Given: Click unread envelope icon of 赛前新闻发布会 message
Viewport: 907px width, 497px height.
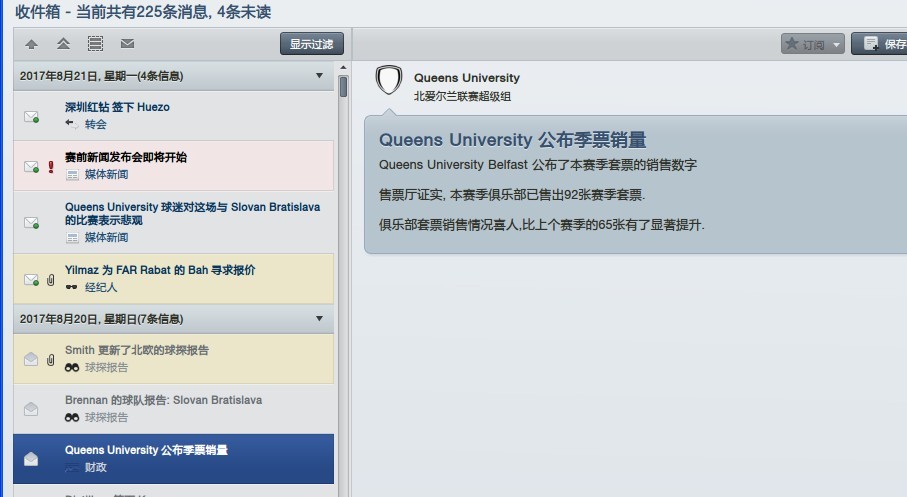Looking at the screenshot, I should (x=31, y=167).
